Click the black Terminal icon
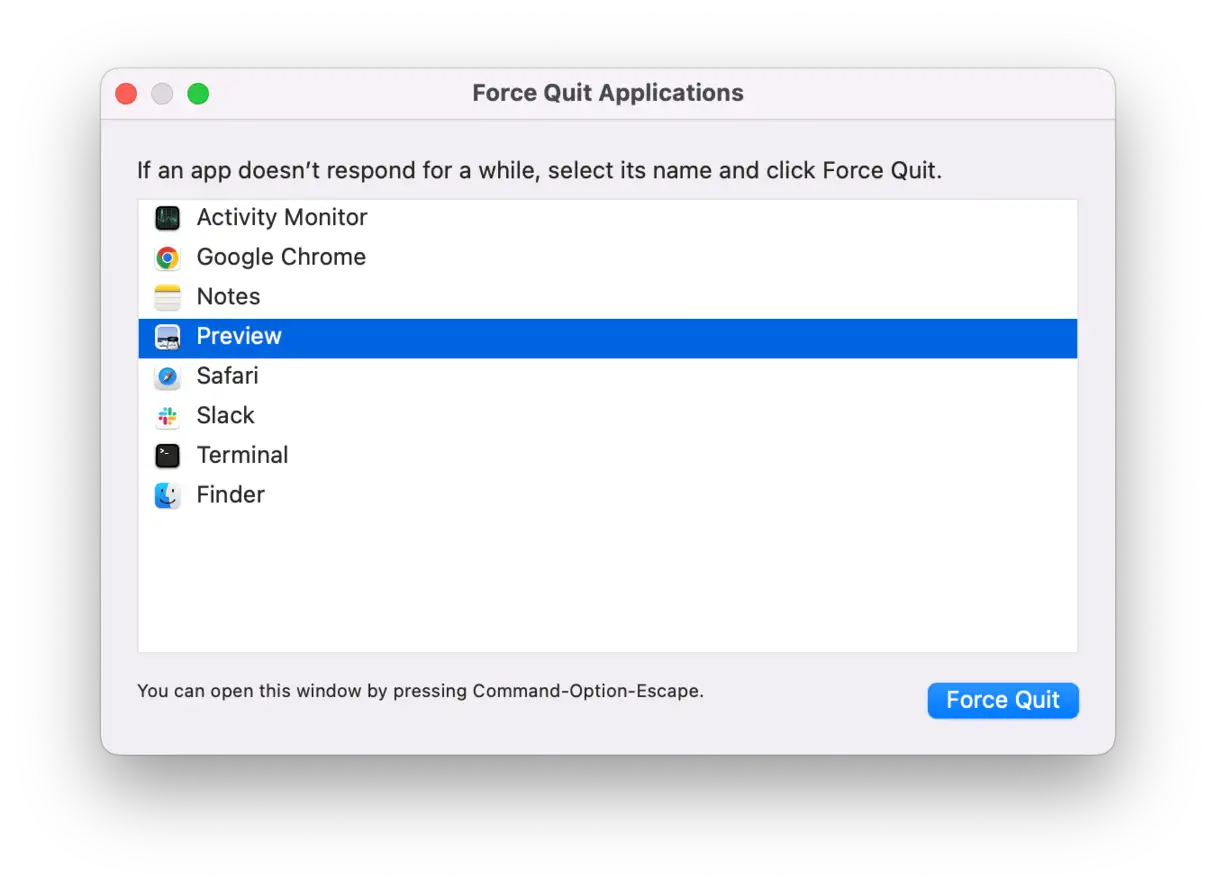The width and height of the screenshot is (1216, 888). 167,456
